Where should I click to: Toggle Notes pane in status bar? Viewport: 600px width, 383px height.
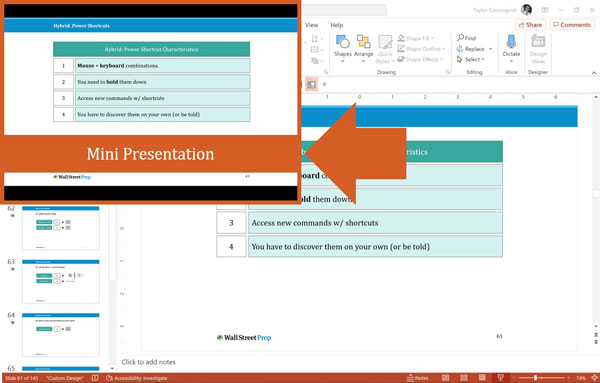[417, 378]
